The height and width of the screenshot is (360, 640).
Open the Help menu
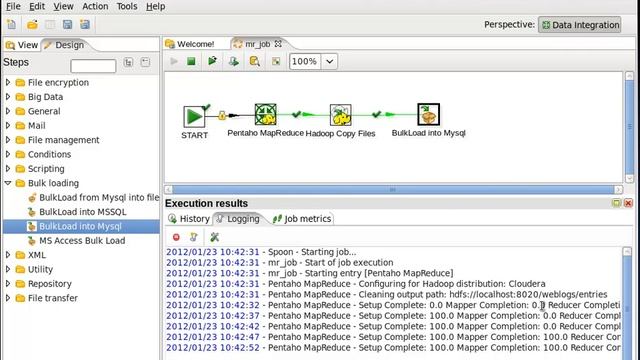click(156, 7)
